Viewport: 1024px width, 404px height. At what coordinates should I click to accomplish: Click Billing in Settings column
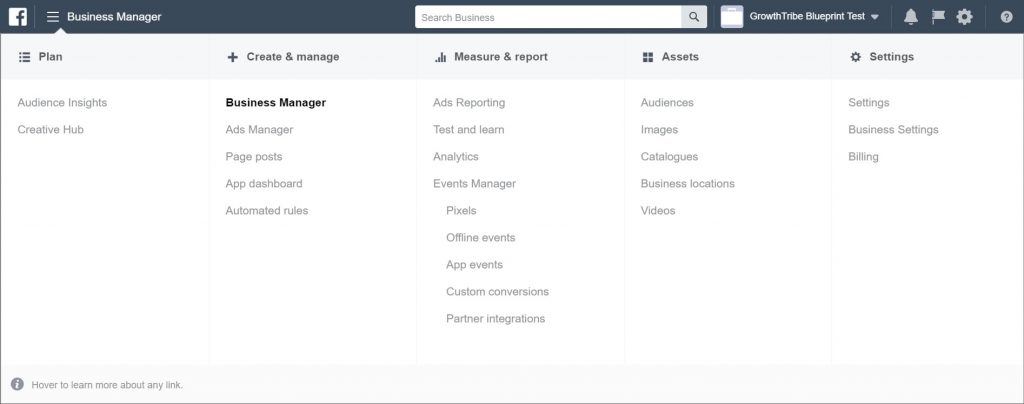(863, 157)
